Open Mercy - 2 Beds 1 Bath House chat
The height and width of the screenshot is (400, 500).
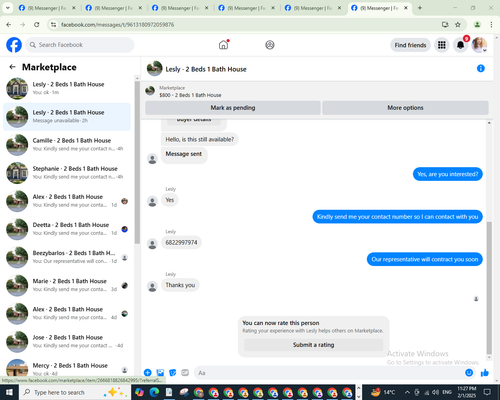point(67,368)
